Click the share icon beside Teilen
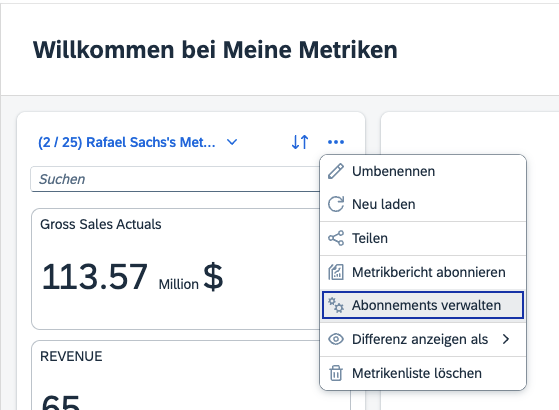This screenshot has width=559, height=410. (x=336, y=238)
